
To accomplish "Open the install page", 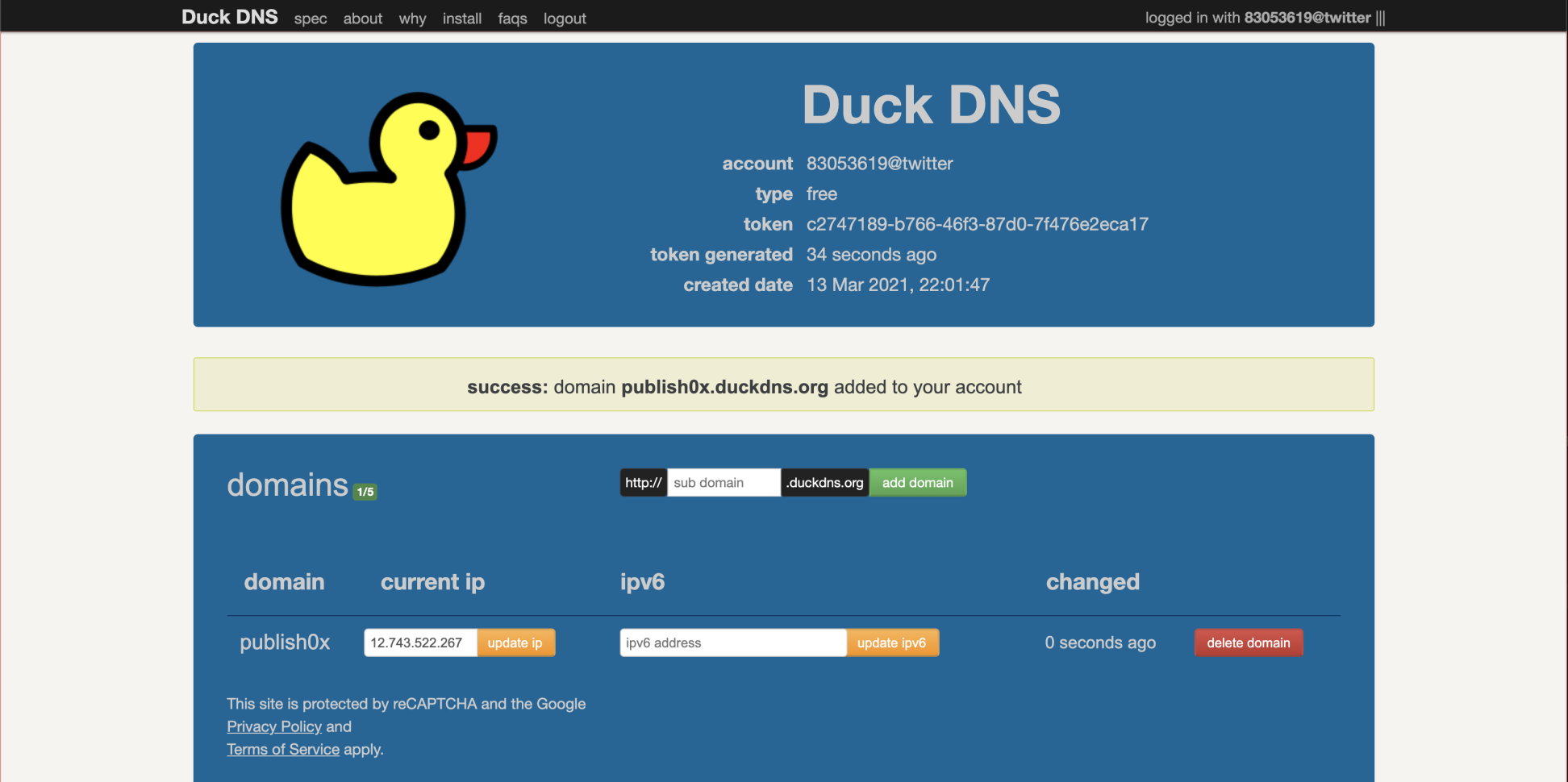I will tap(461, 19).
